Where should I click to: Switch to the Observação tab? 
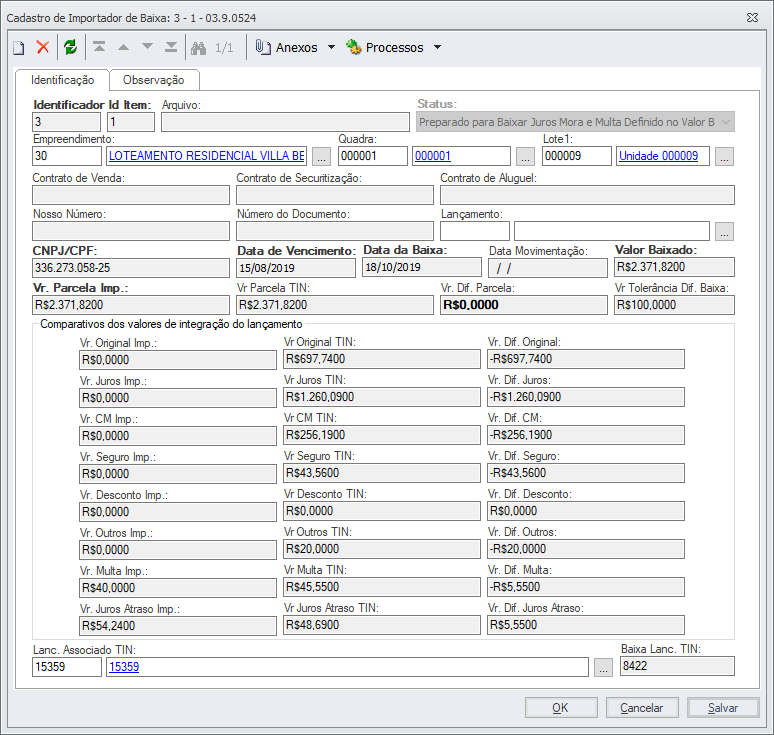coord(154,80)
